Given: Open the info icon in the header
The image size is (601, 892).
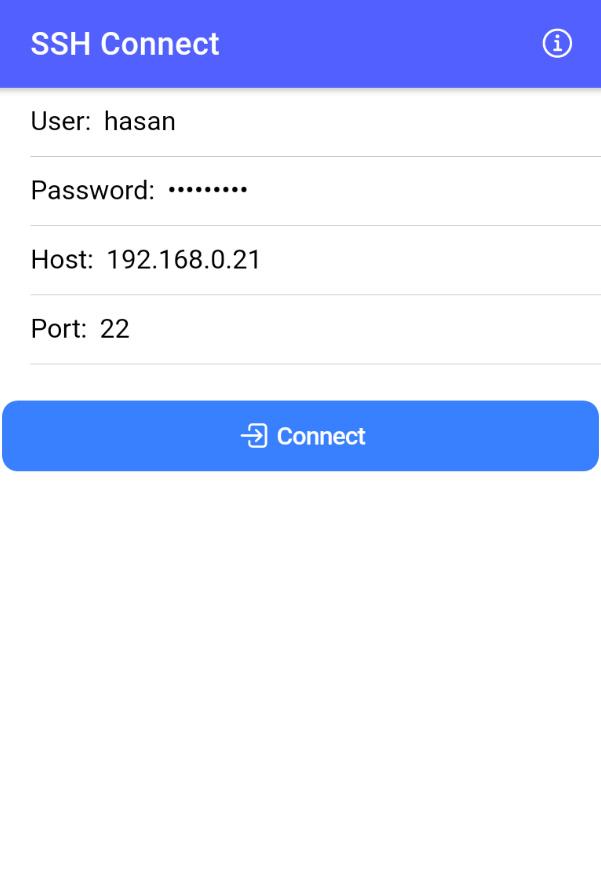Looking at the screenshot, I should coord(557,44).
